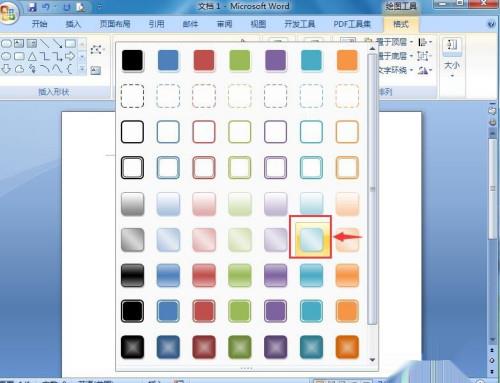Select the right arrow shape icon
The image size is (500, 383).
[70, 56]
